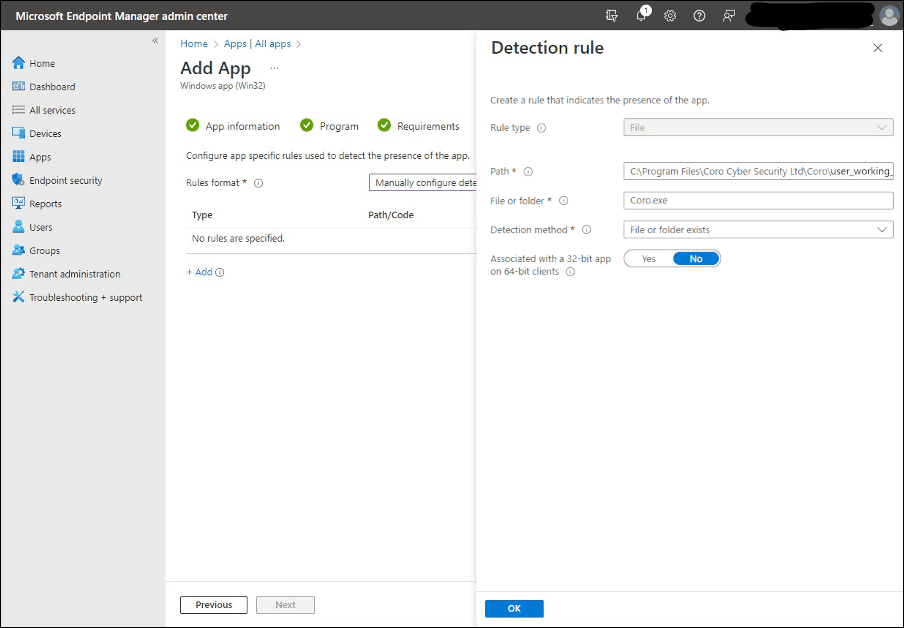Open the notifications bell icon
904x628 pixels.
coord(642,16)
